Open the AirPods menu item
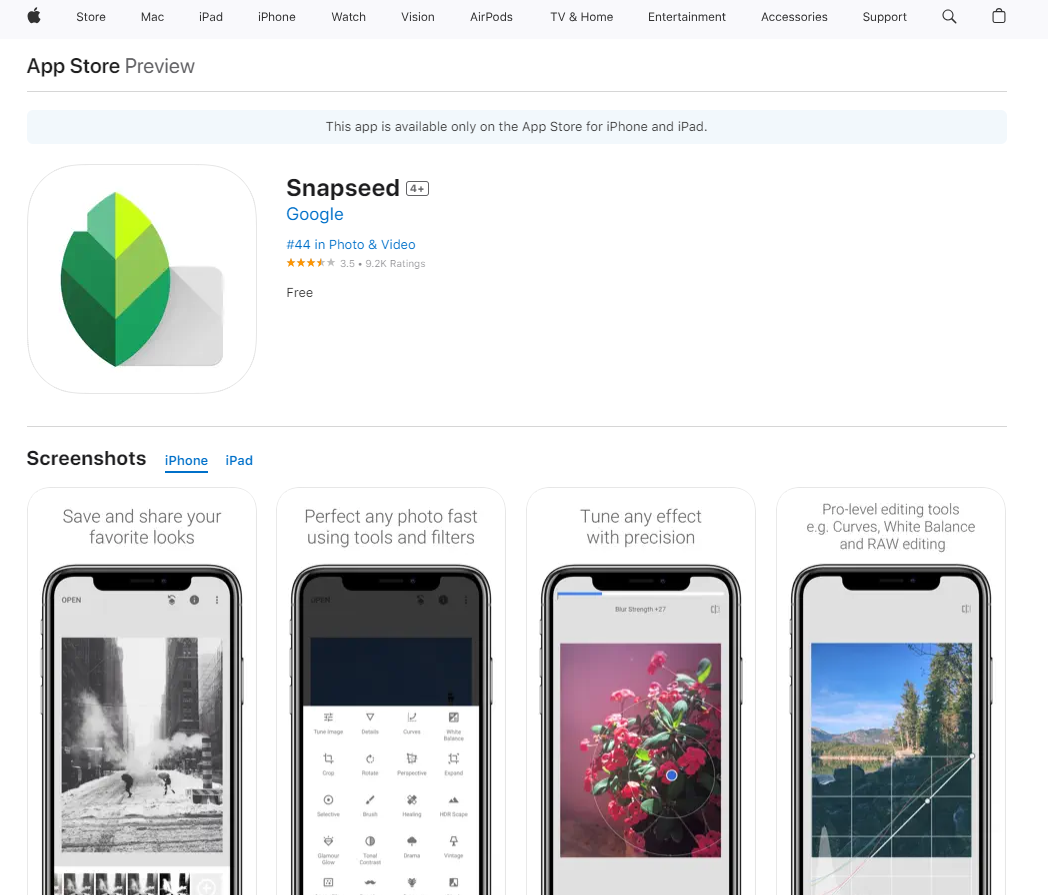The image size is (1048, 895). pyautogui.click(x=491, y=17)
